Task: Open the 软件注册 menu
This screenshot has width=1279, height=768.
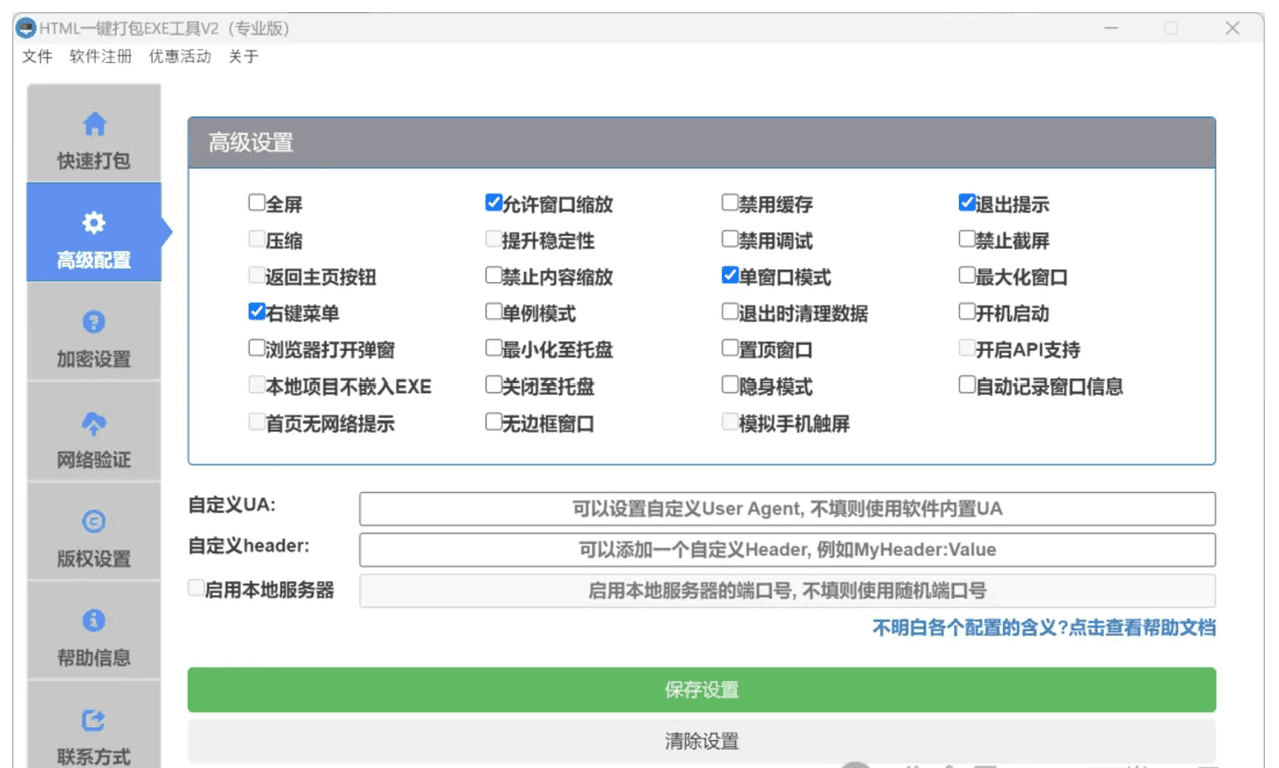Action: pos(100,57)
